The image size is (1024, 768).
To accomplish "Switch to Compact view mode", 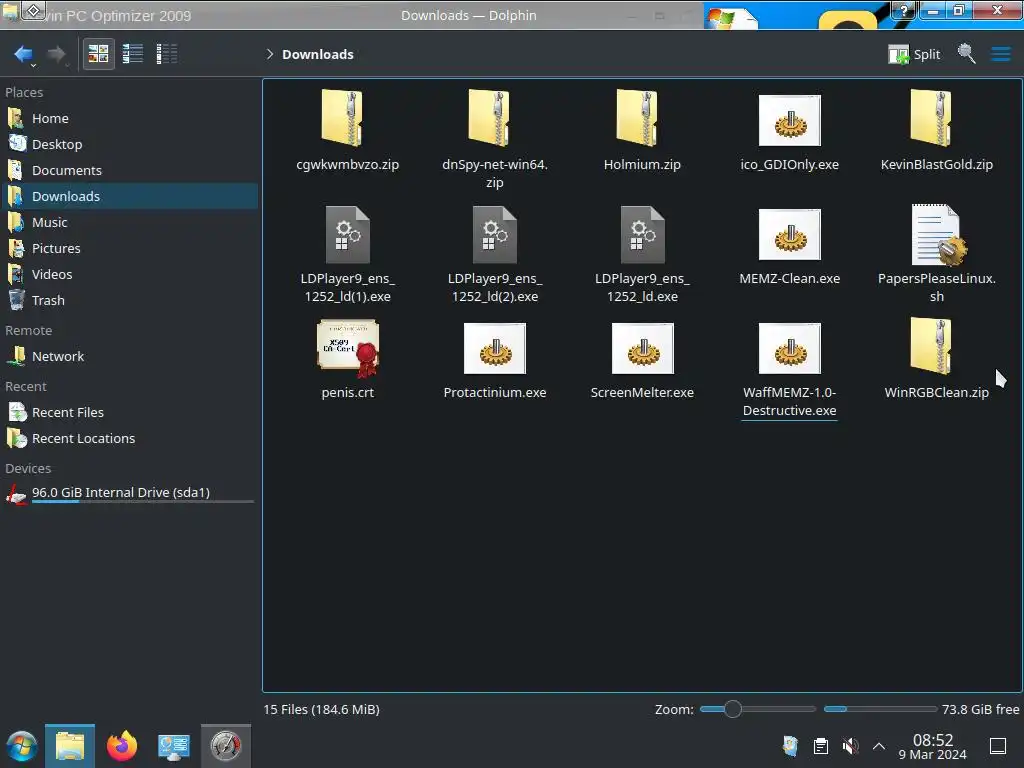I will pyautogui.click(x=133, y=54).
